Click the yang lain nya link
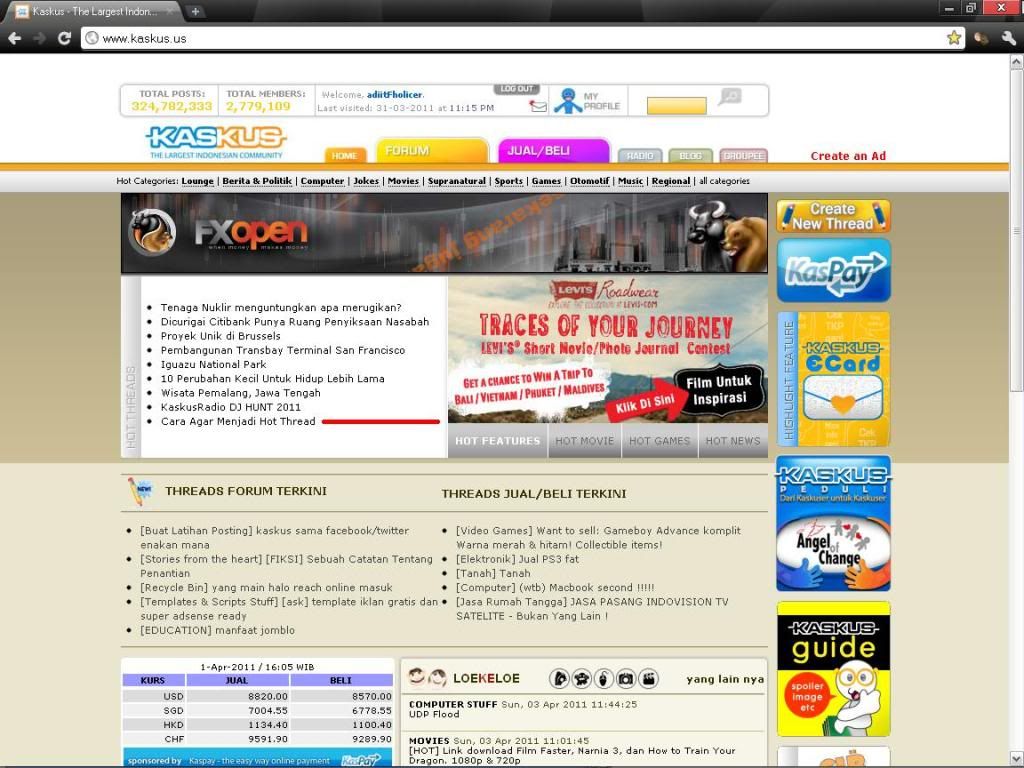Image resolution: width=1024 pixels, height=768 pixels. 725,679
